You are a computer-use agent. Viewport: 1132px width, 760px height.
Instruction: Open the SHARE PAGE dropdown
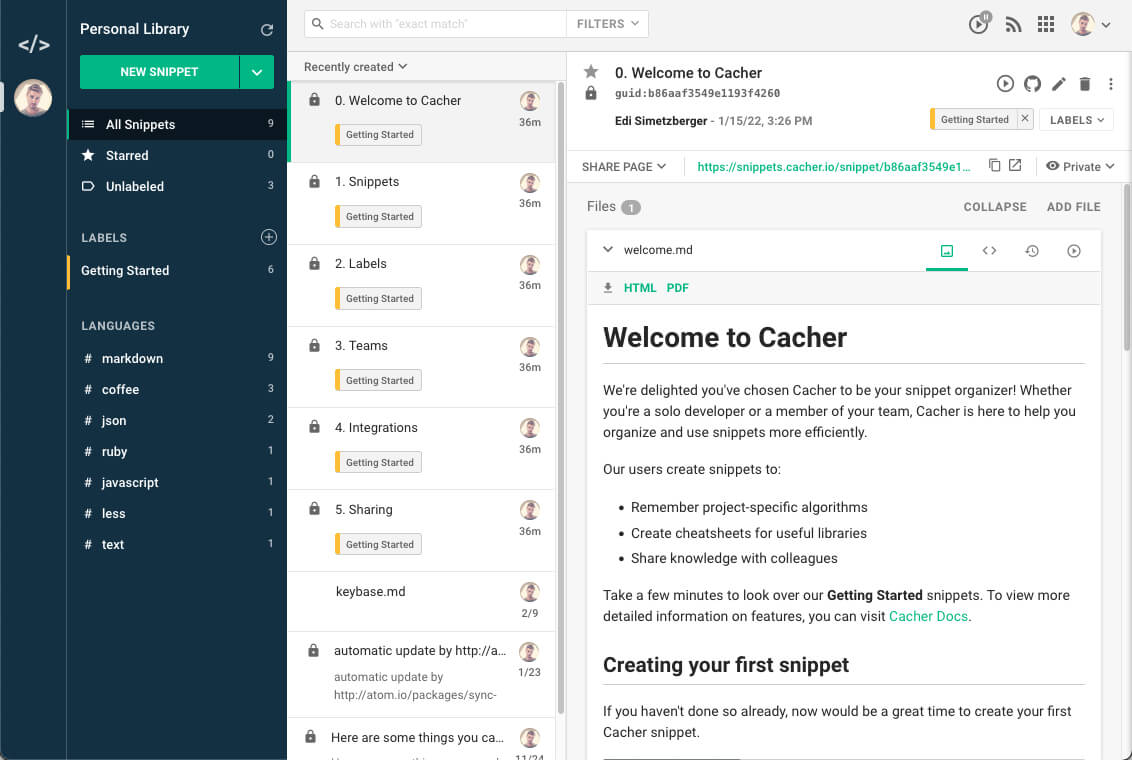[624, 167]
